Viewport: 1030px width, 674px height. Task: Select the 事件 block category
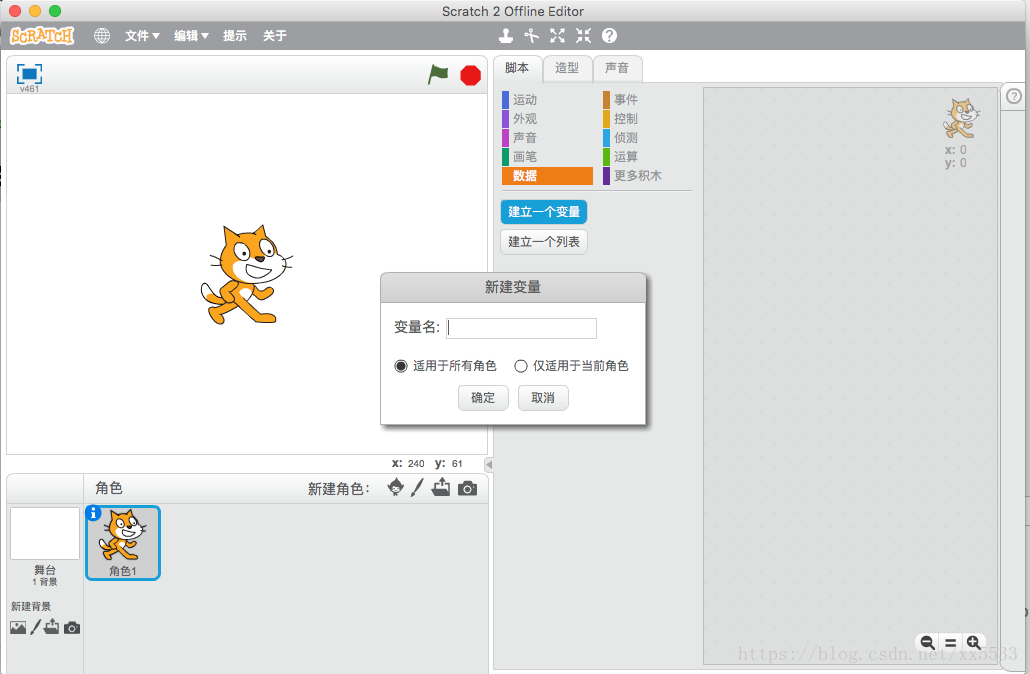click(647, 100)
